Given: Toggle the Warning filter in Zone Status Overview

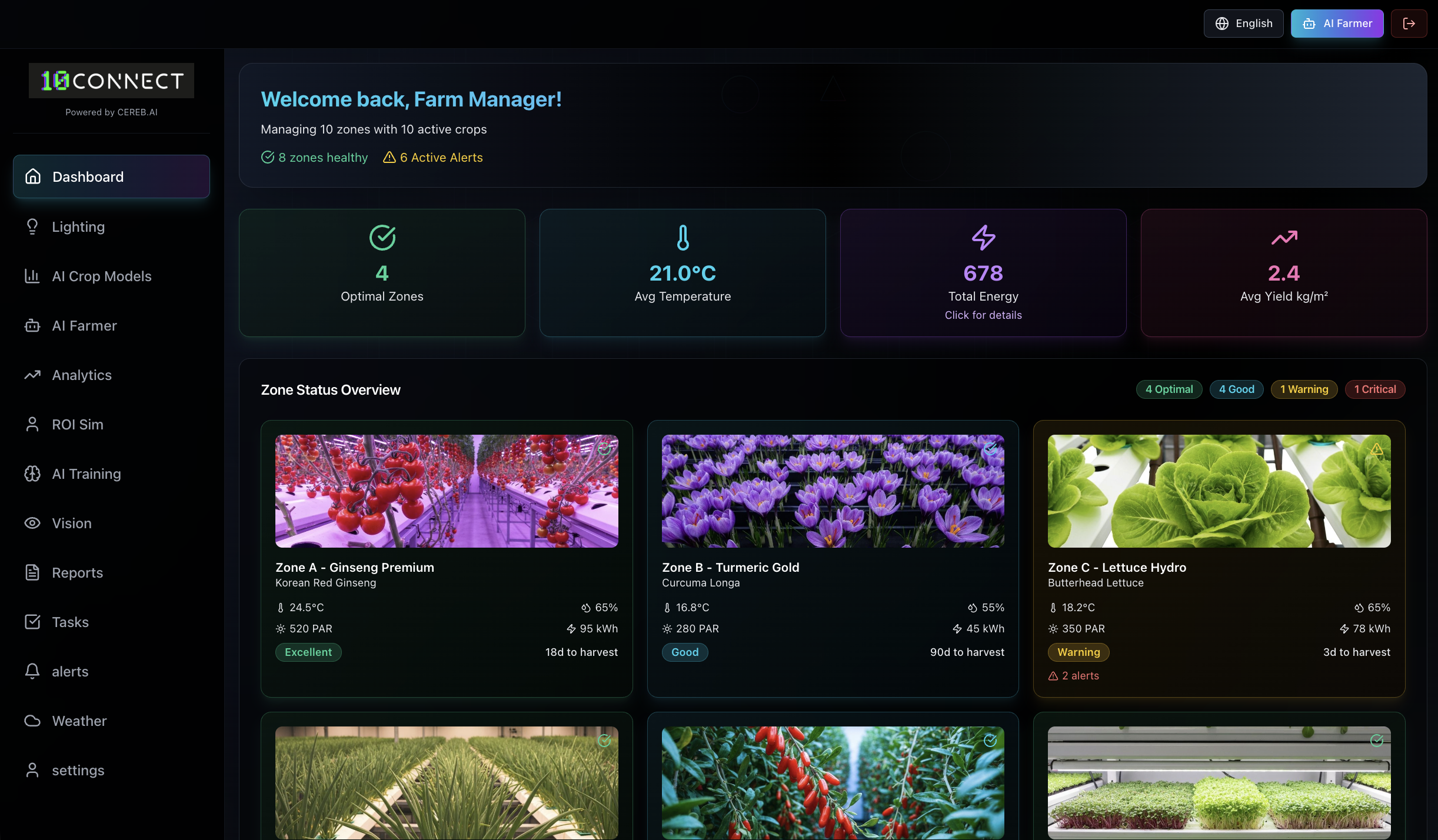Looking at the screenshot, I should [1303, 389].
